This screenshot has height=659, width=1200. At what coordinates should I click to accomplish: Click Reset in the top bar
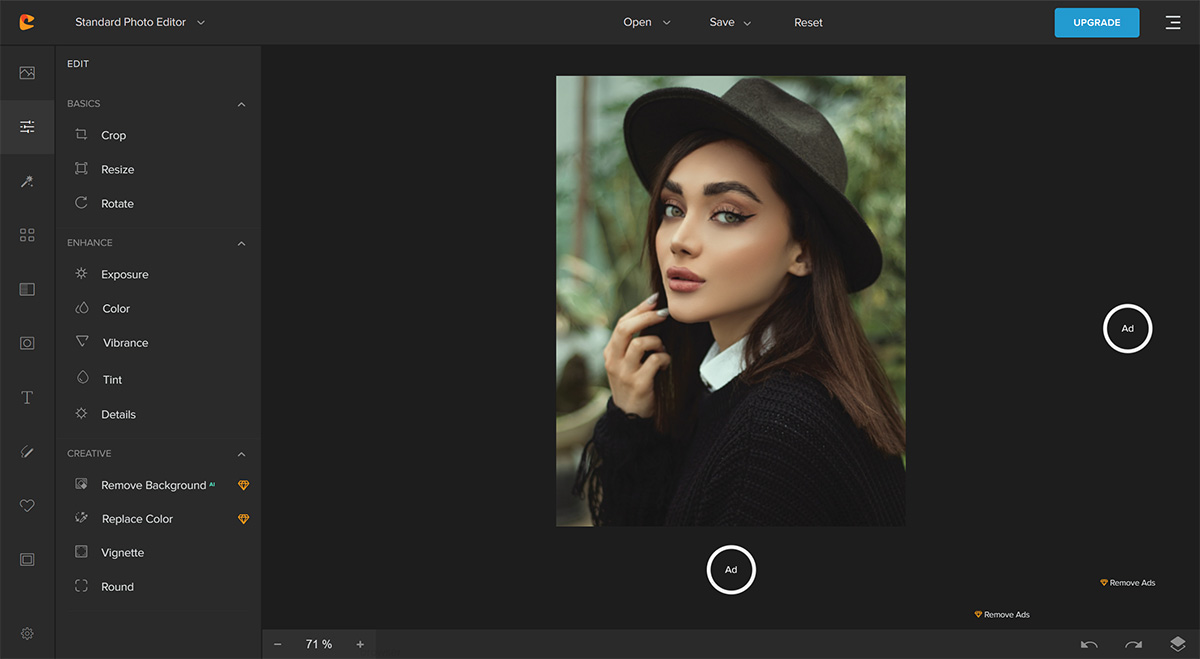808,22
